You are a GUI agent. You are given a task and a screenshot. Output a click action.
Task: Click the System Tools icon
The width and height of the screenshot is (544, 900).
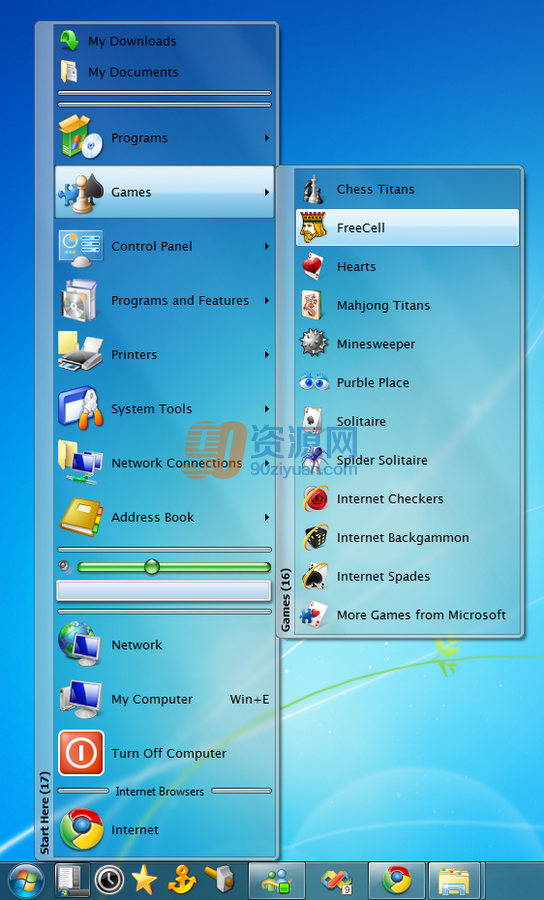click(81, 408)
